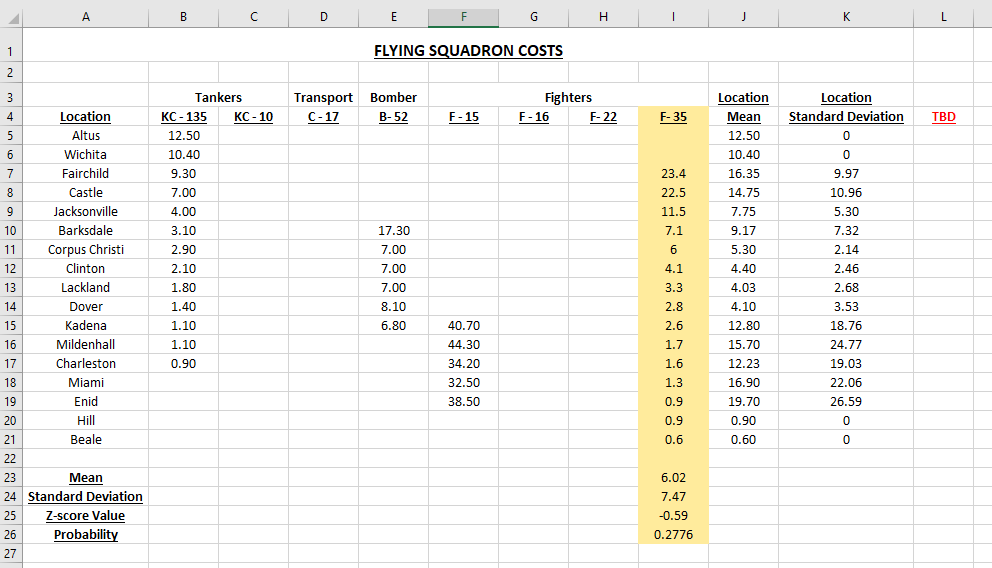Click the 0.2776 probability value

[x=673, y=534]
